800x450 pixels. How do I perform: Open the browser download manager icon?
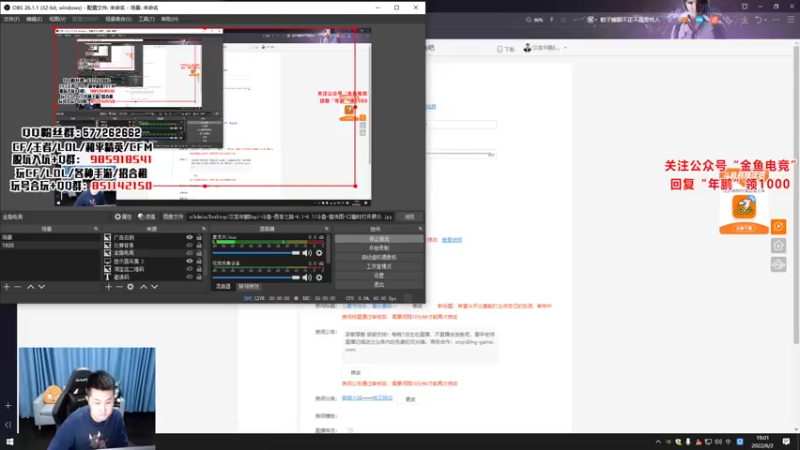pyautogui.click(x=745, y=19)
